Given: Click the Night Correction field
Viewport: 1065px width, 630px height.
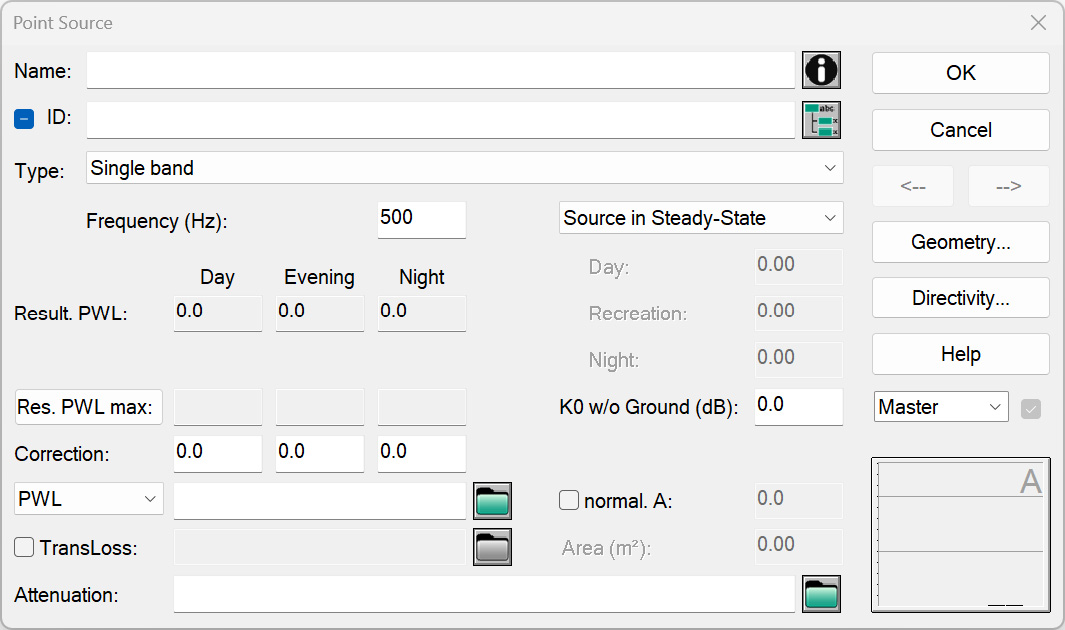Looking at the screenshot, I should 422,453.
